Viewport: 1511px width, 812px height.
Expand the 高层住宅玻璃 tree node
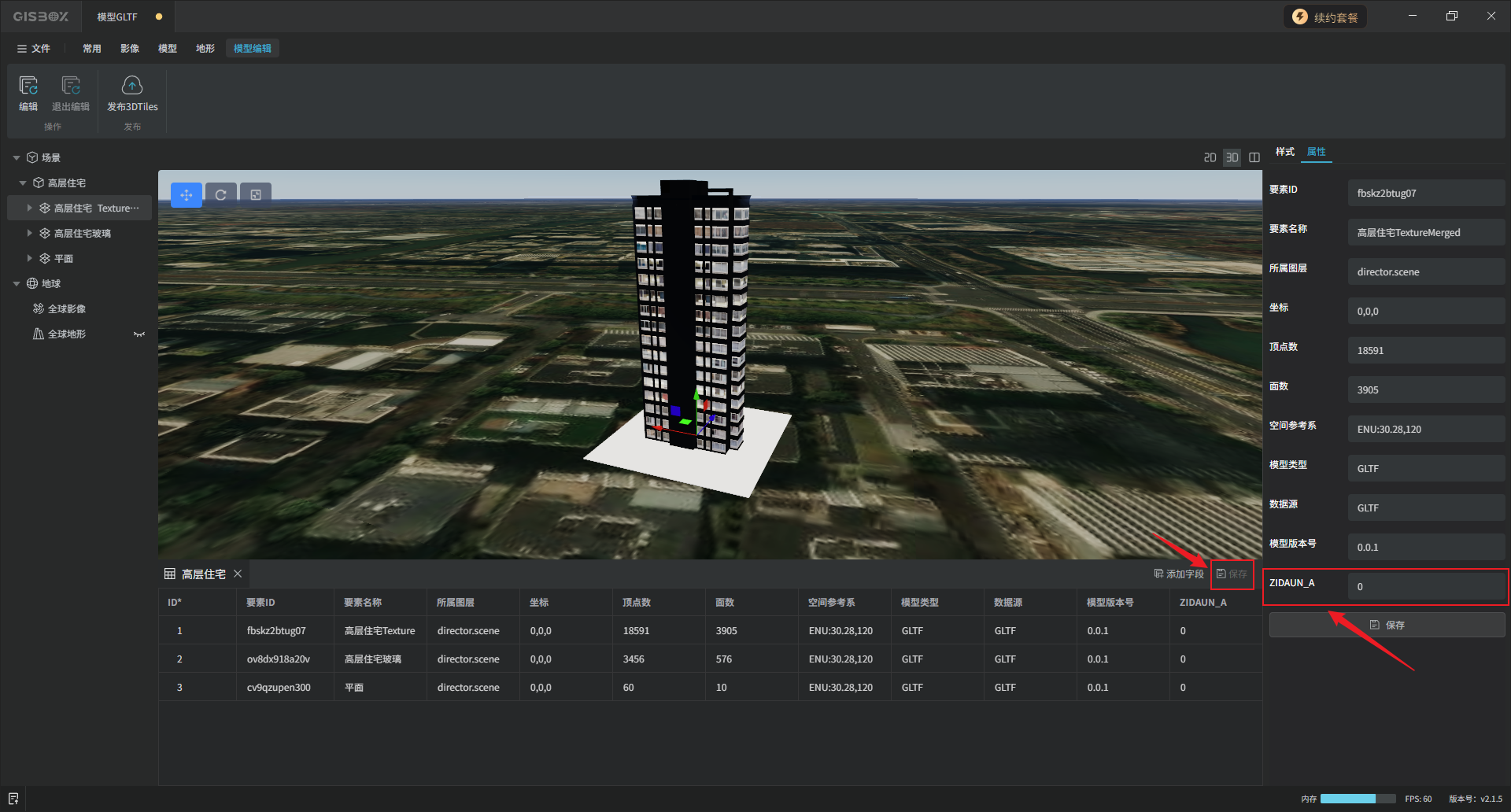[x=29, y=234]
